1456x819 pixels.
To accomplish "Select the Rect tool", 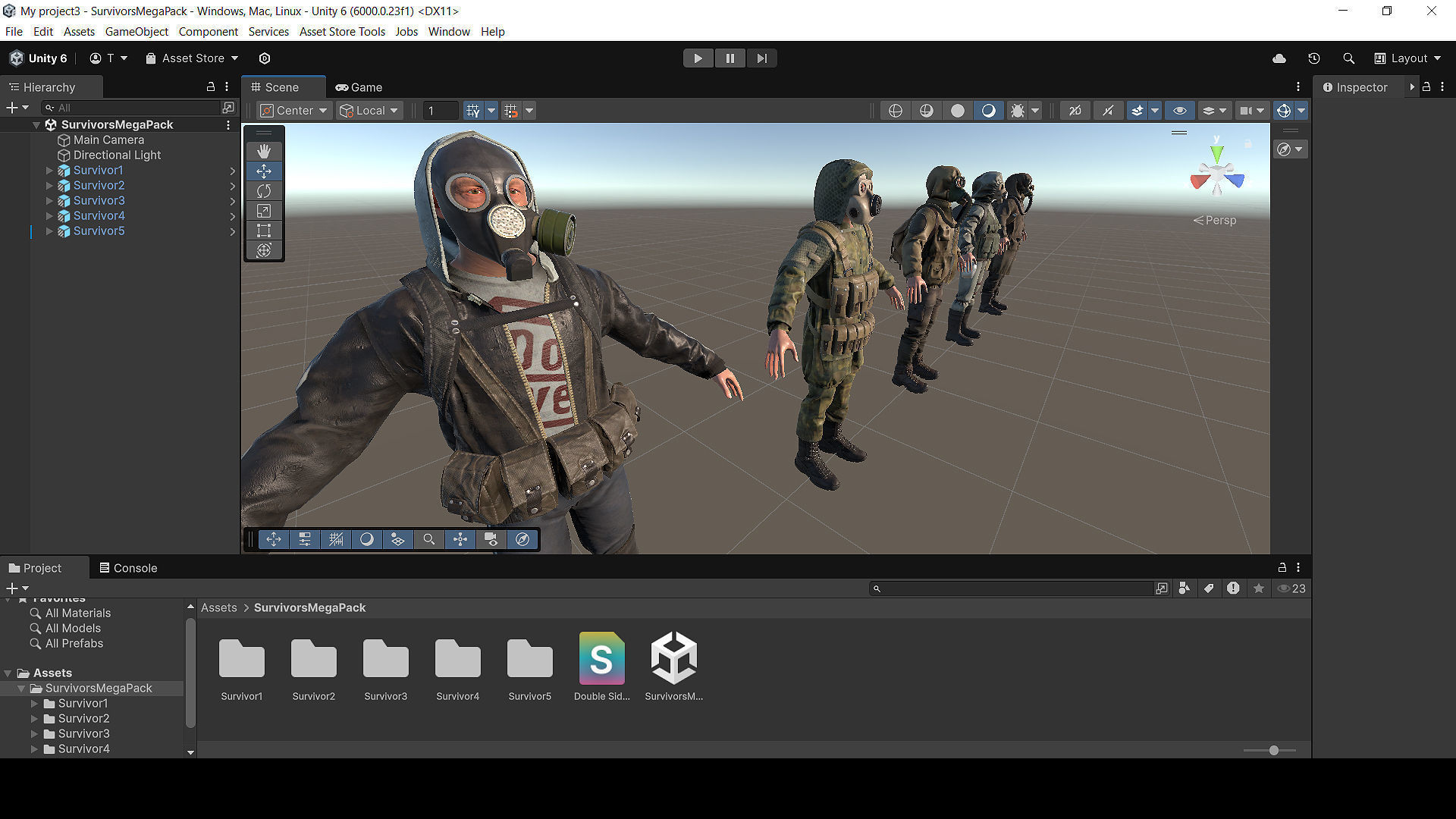I will 264,231.
